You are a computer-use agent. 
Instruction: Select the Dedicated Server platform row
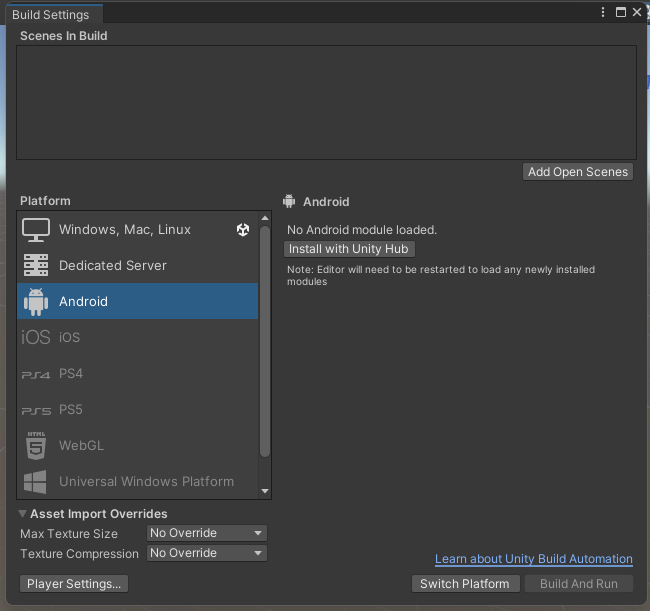pos(138,265)
